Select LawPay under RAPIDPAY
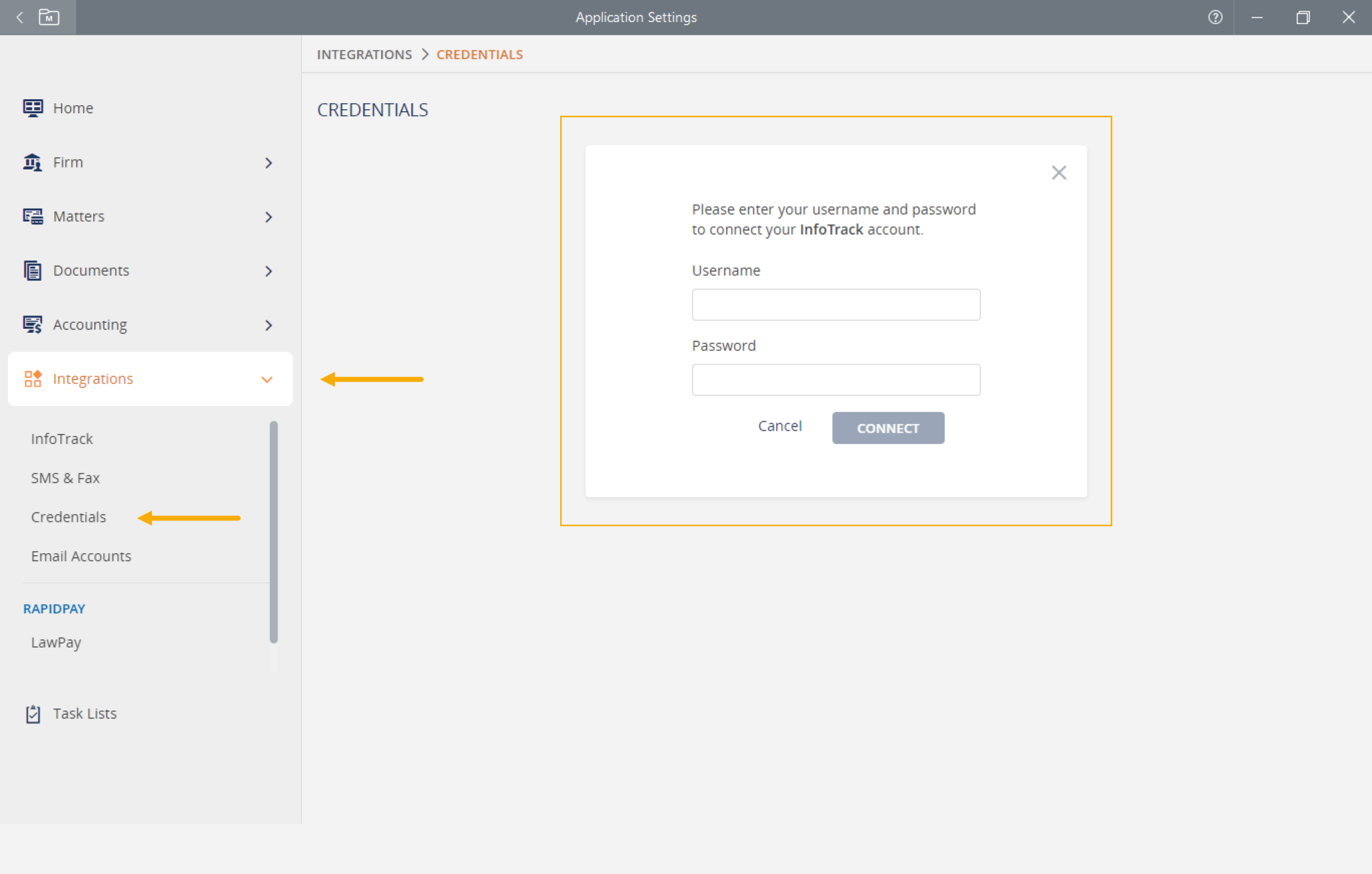1372x874 pixels. click(x=56, y=642)
